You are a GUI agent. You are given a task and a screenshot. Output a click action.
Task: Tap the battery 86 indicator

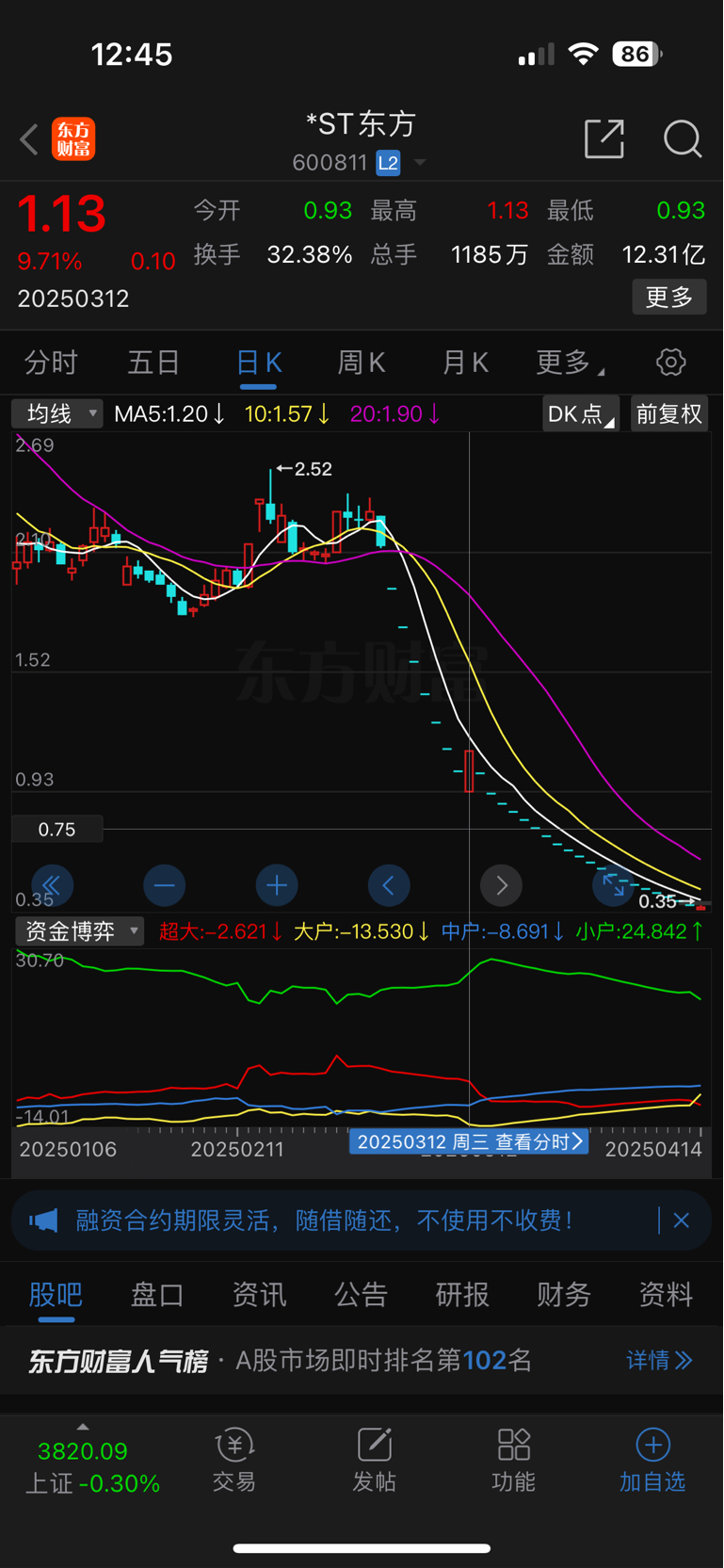point(637,55)
